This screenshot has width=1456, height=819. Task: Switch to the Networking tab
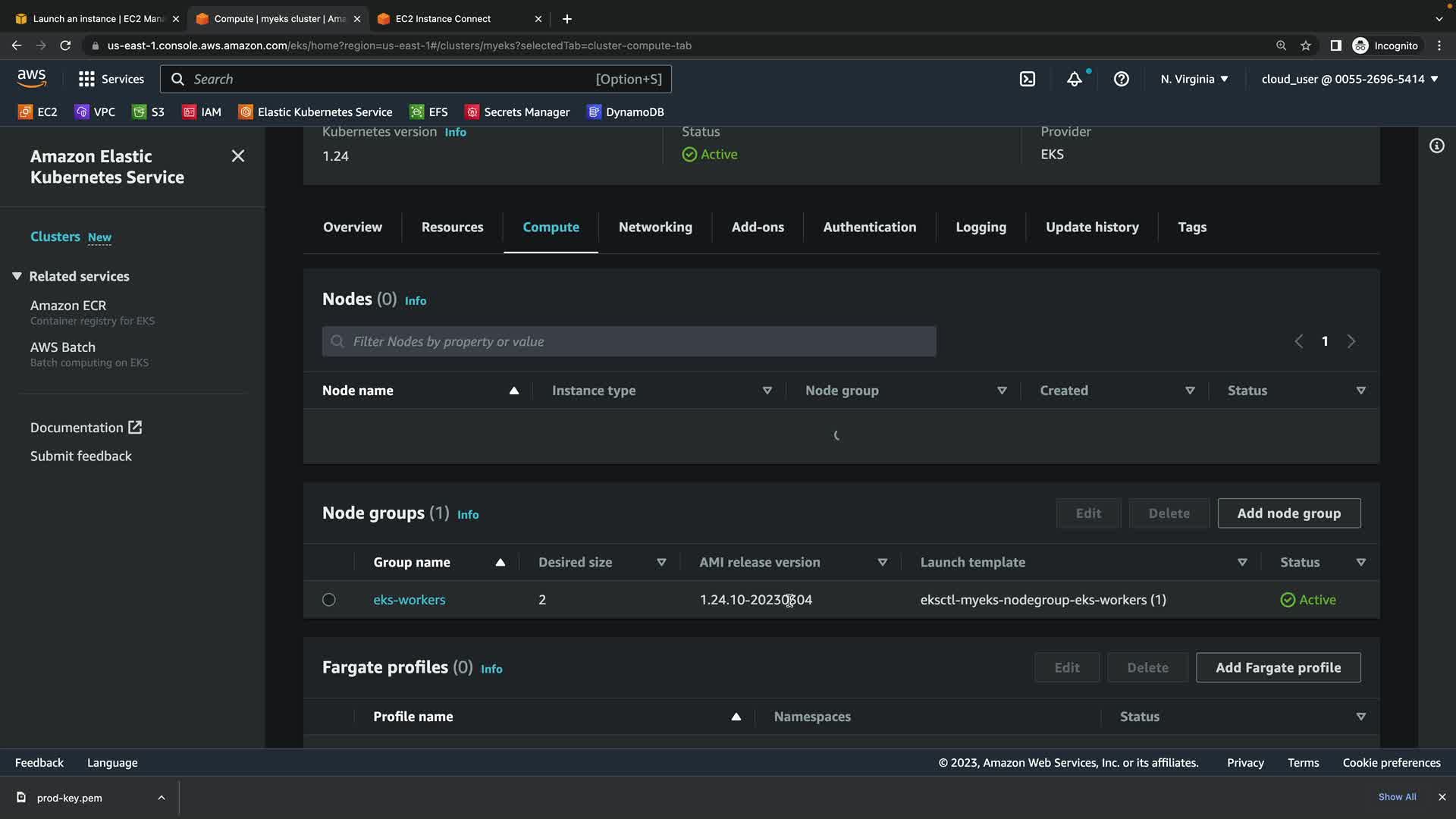click(x=654, y=227)
